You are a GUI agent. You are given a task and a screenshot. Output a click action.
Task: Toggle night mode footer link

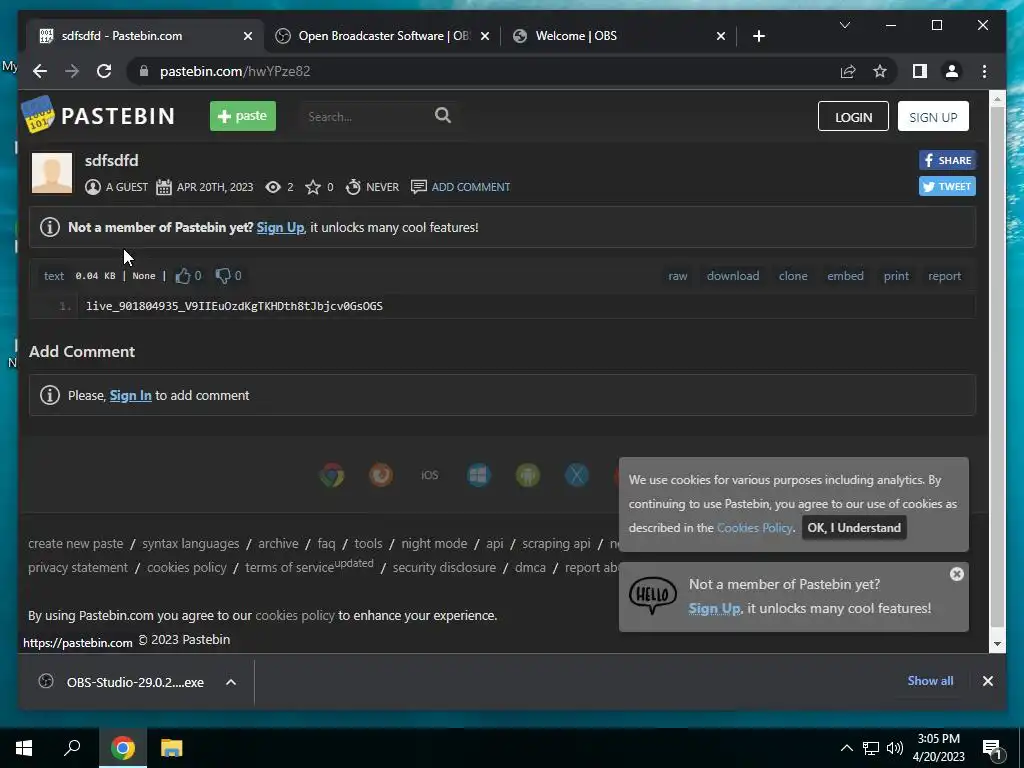point(434,543)
